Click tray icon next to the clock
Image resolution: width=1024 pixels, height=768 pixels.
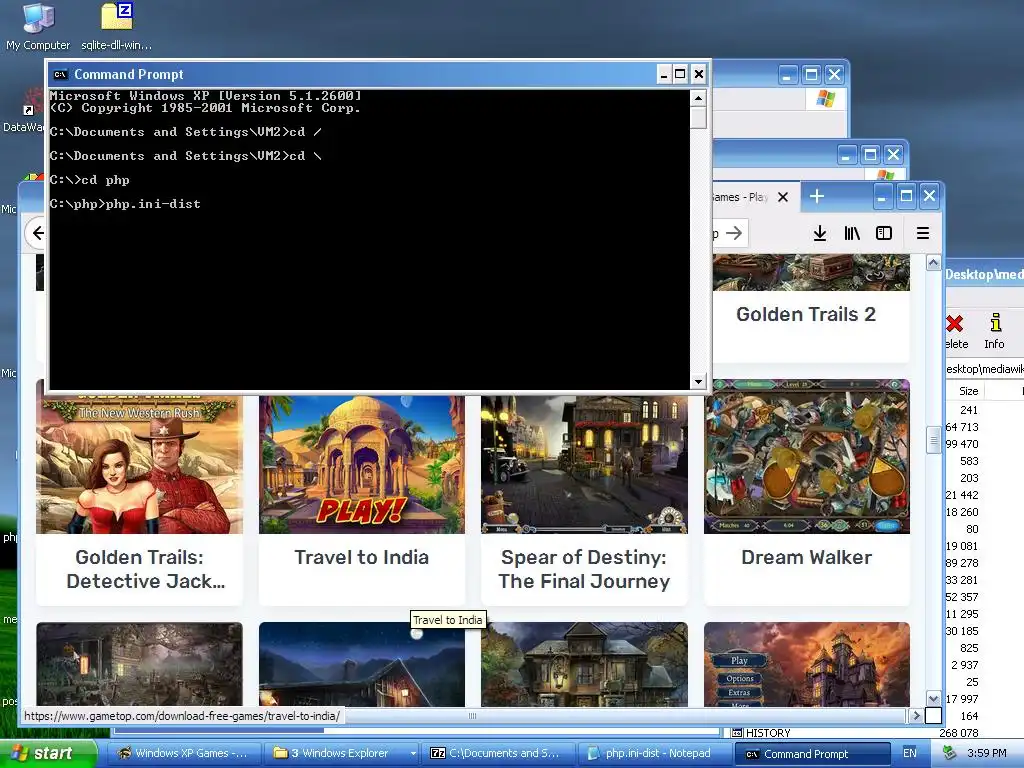(950, 753)
